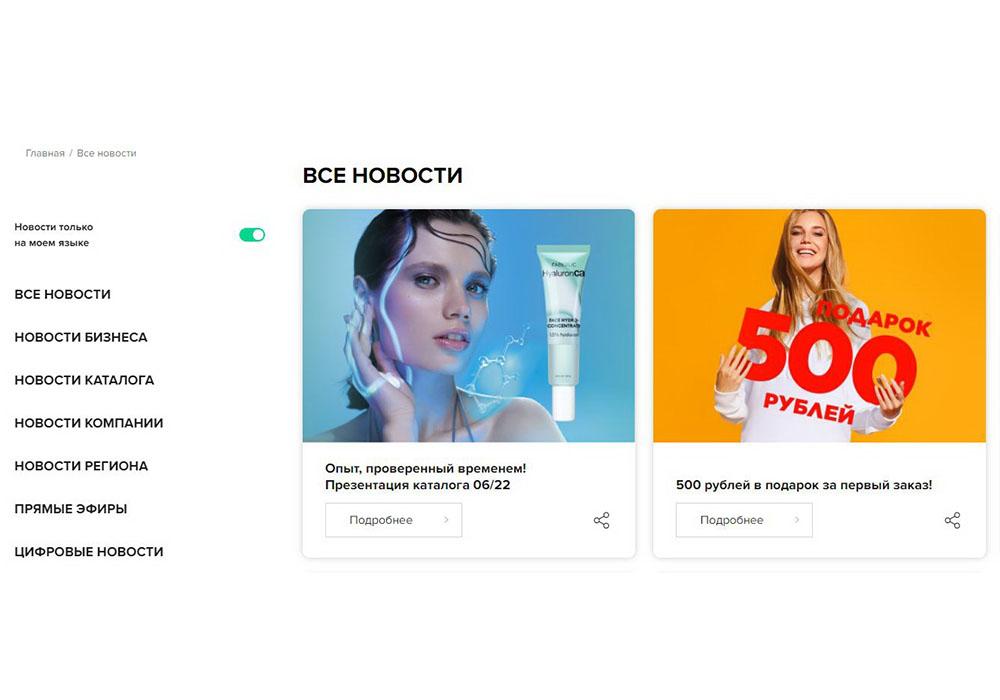Open the Hyaluron product banner image

click(469, 326)
